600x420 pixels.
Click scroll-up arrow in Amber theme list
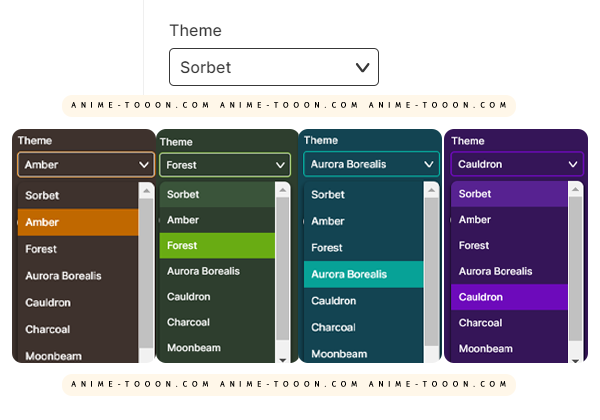146,190
